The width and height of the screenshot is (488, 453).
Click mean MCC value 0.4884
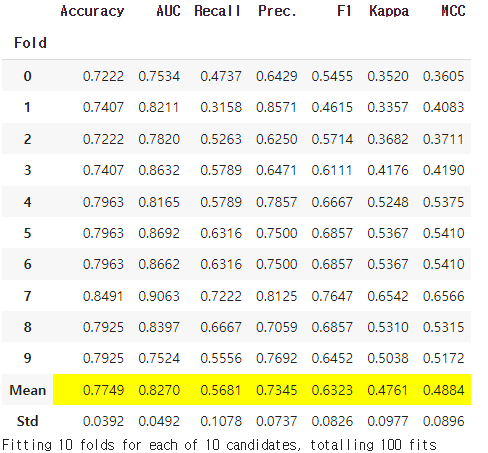coord(443,390)
